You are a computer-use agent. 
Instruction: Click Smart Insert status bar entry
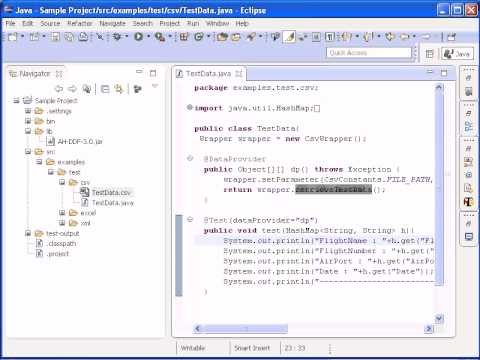pos(252,348)
